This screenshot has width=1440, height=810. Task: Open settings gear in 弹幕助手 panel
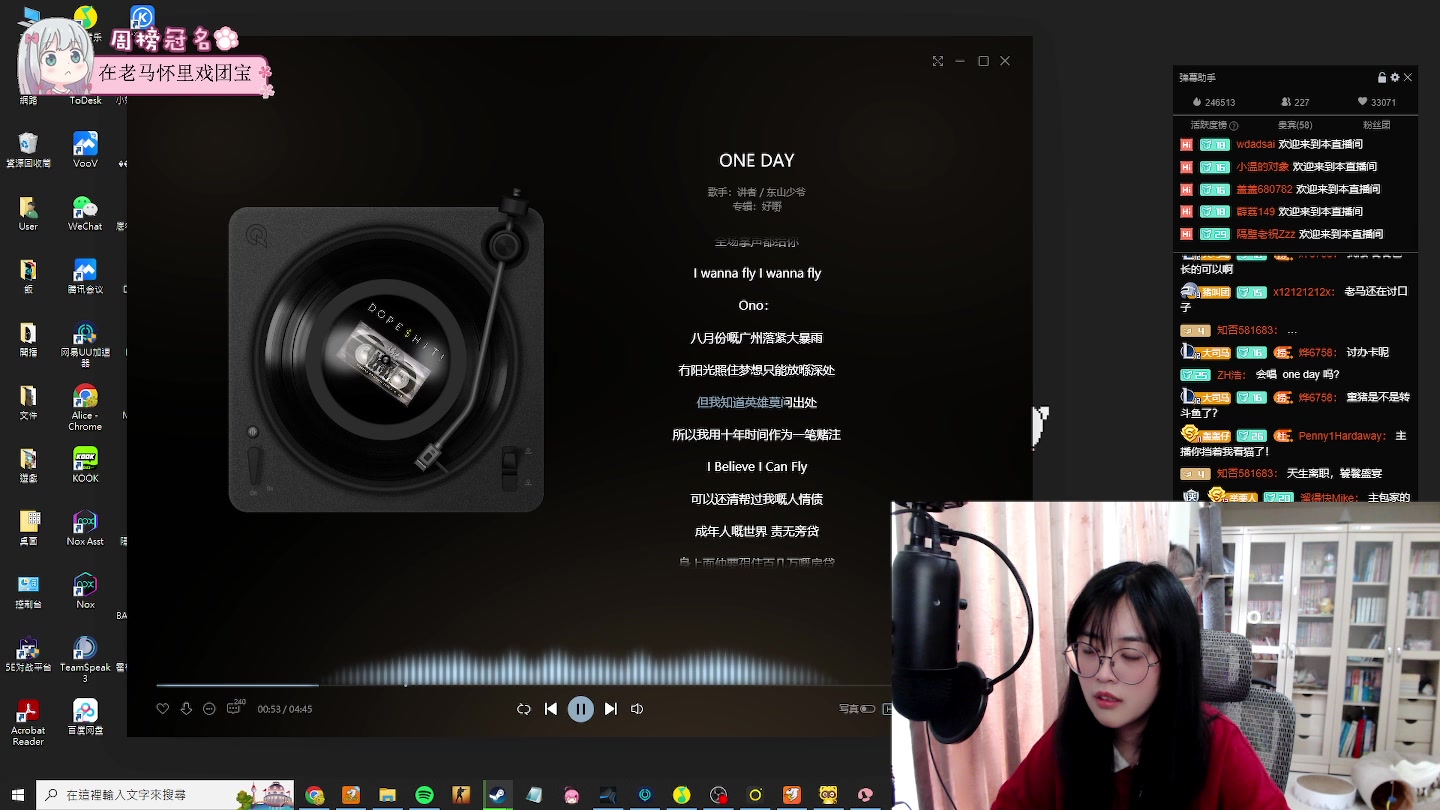[1395, 78]
